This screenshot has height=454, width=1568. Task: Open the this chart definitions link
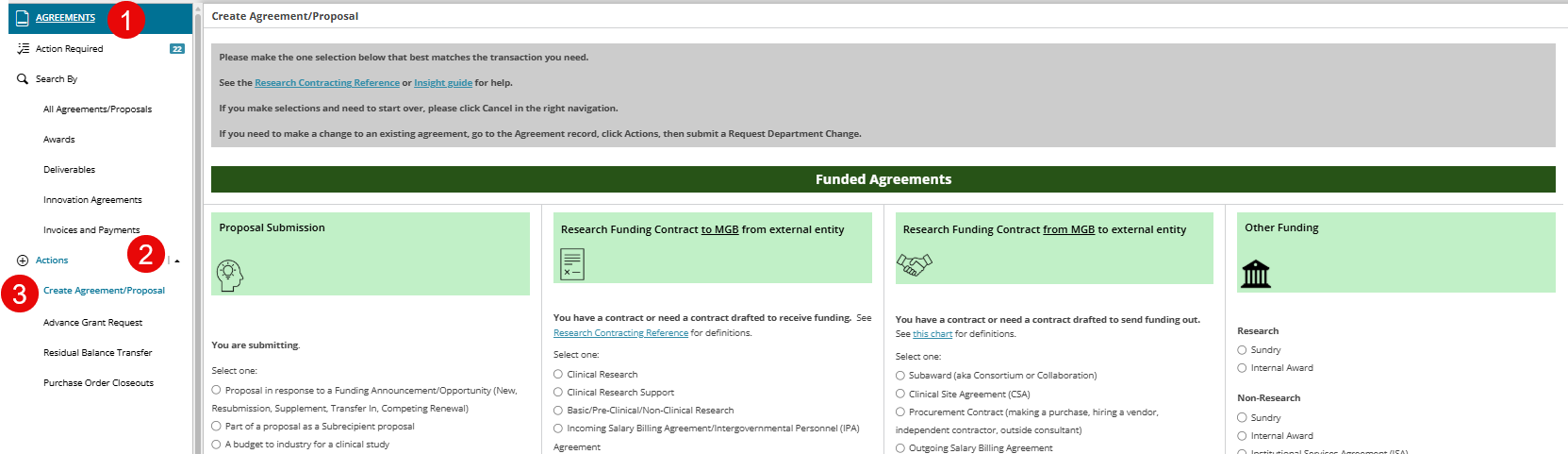(933, 334)
